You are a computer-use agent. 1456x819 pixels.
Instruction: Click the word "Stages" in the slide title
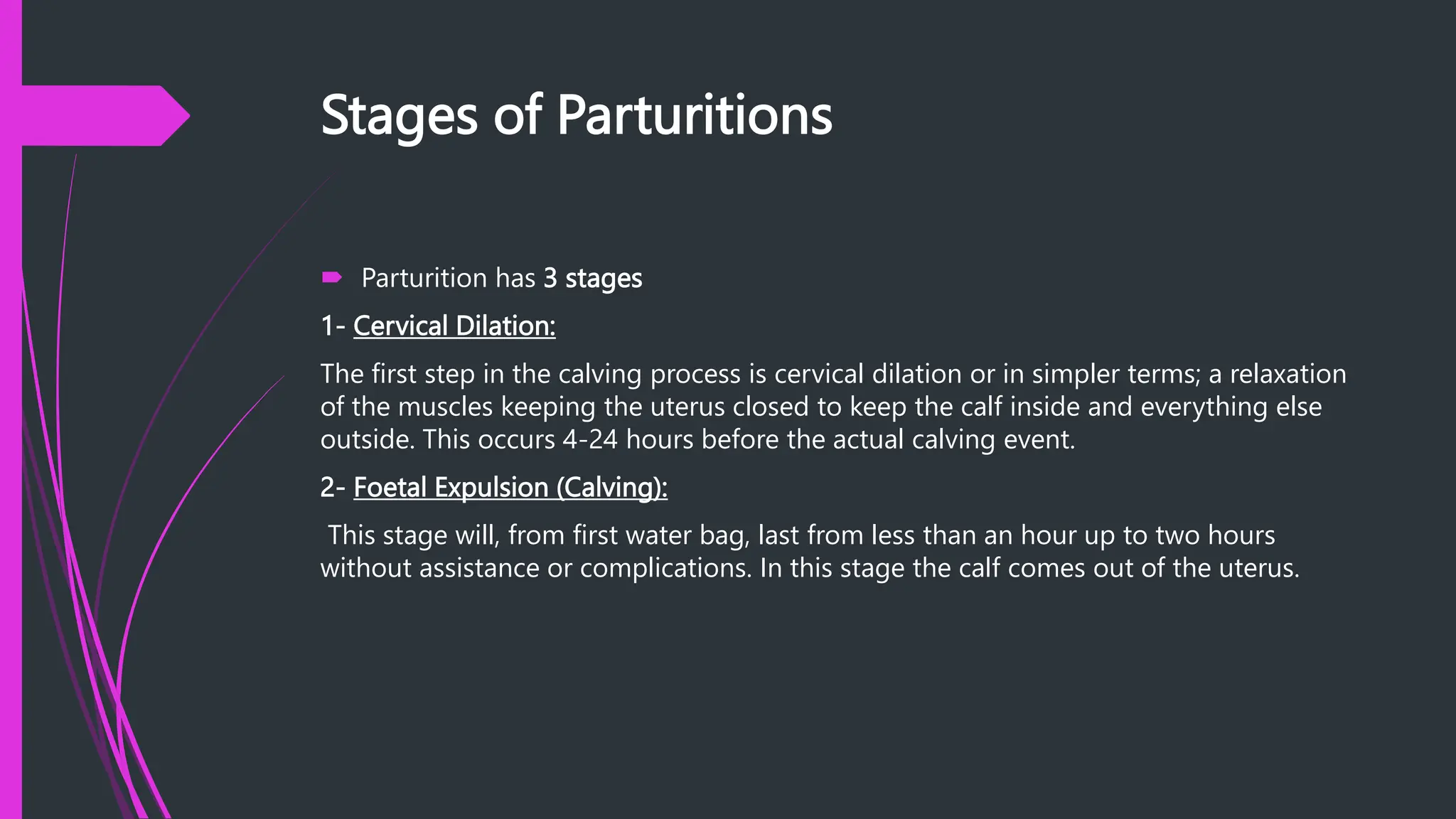pyautogui.click(x=399, y=115)
